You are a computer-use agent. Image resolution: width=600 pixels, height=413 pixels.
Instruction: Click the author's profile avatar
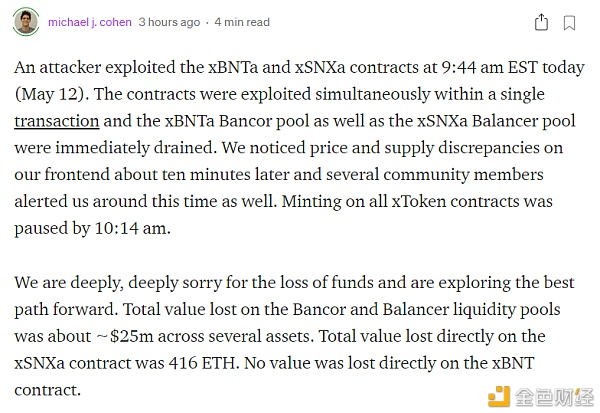click(x=27, y=22)
